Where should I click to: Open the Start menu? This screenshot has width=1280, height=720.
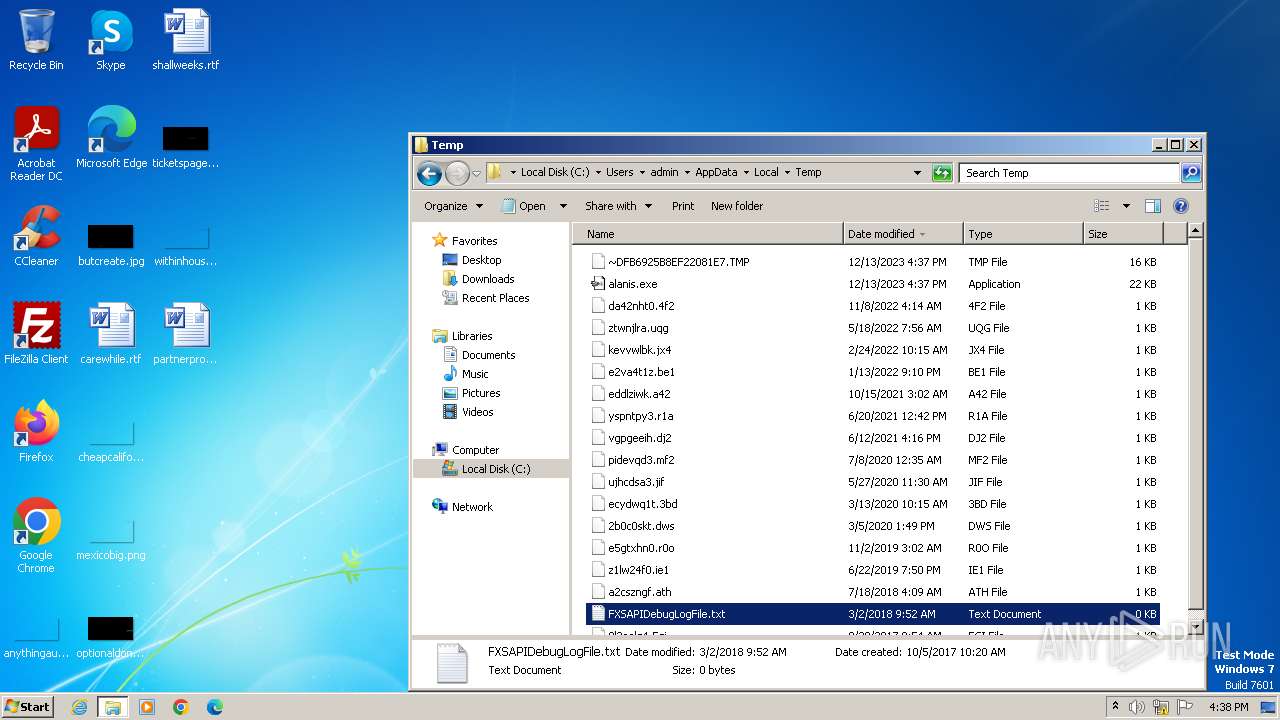(x=28, y=707)
